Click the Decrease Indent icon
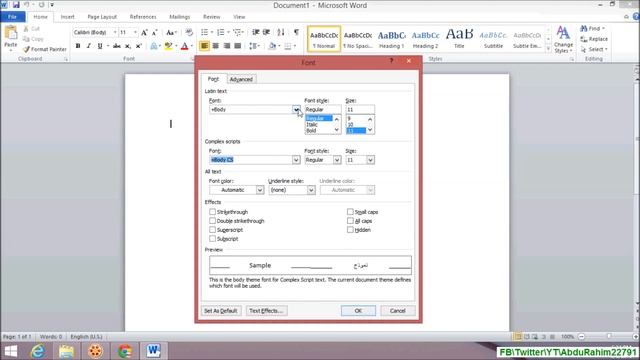Viewport: 640px width, 360px height. click(256, 32)
